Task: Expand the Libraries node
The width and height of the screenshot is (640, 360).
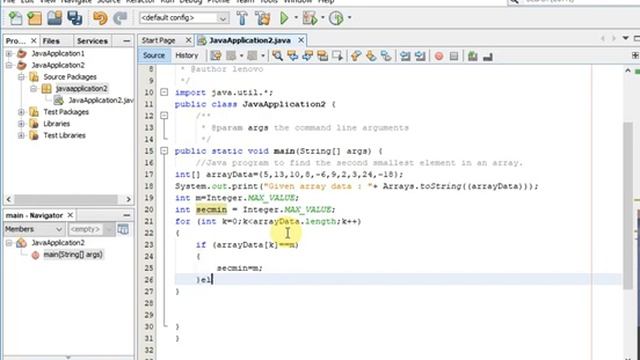Action: coord(21,124)
